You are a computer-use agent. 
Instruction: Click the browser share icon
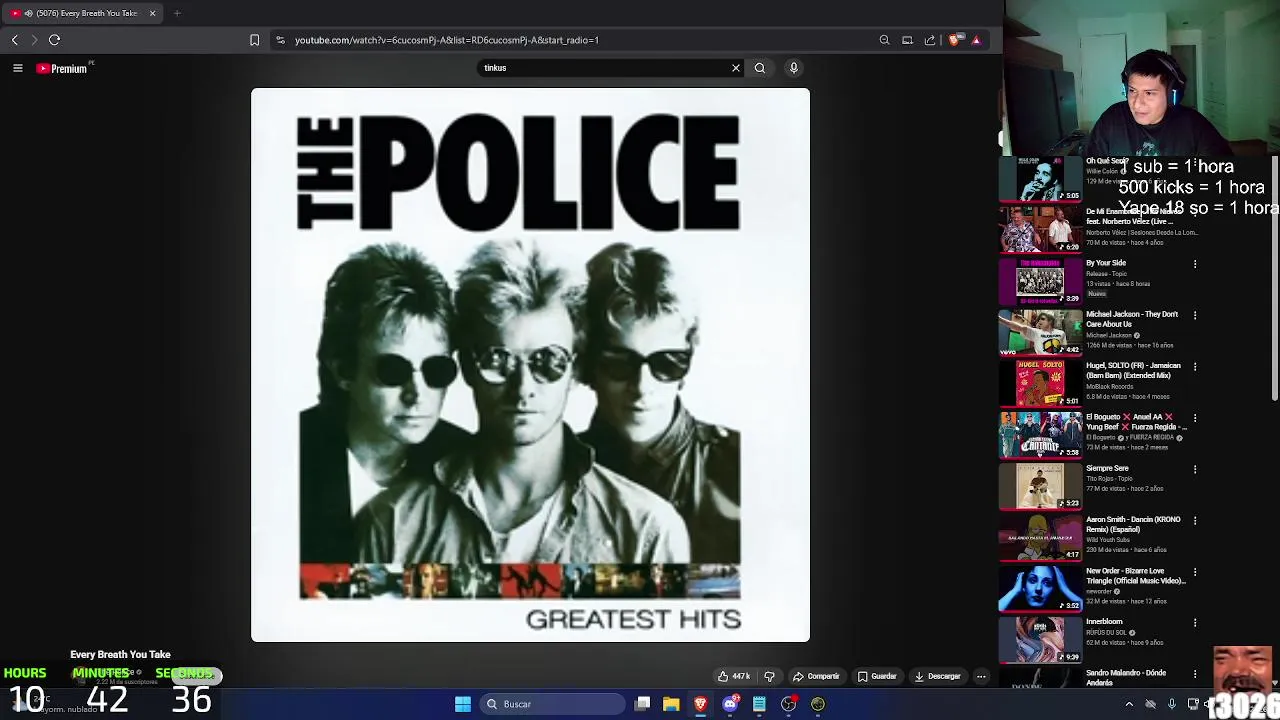(x=930, y=40)
